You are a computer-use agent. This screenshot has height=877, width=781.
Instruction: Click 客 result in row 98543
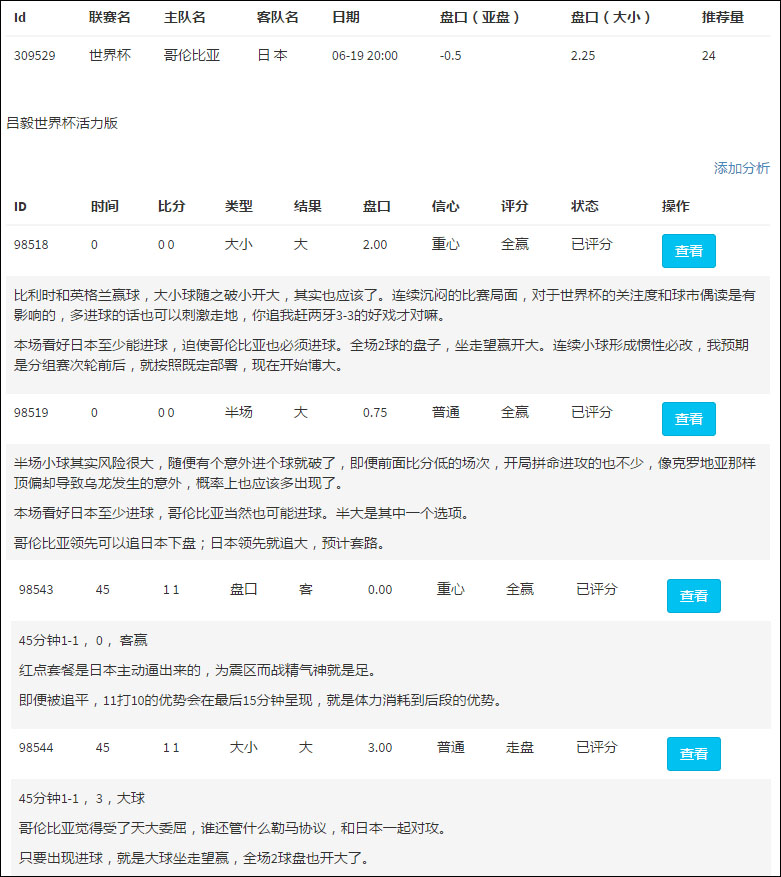coord(305,589)
